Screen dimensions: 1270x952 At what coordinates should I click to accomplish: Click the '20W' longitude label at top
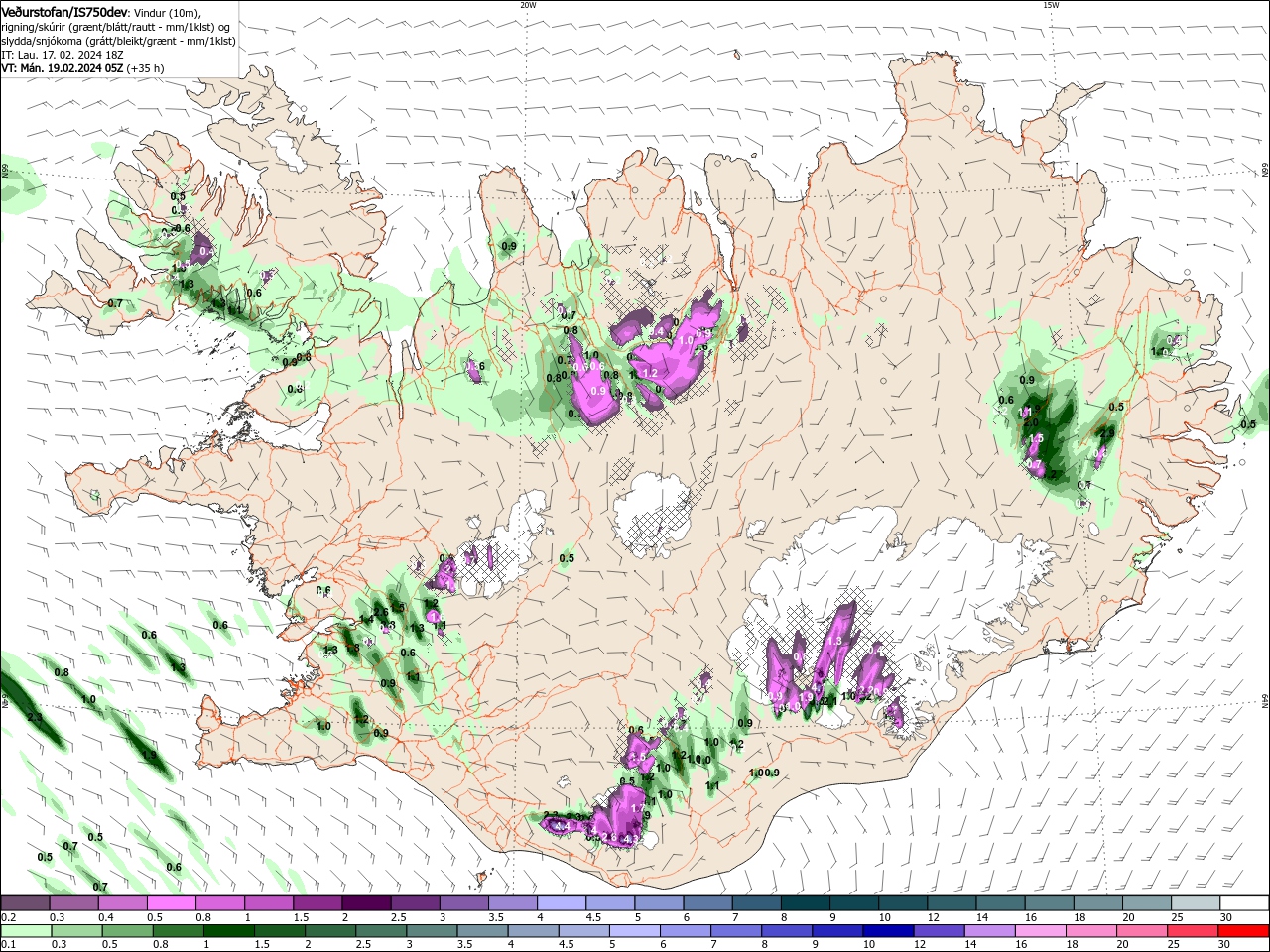528,5
